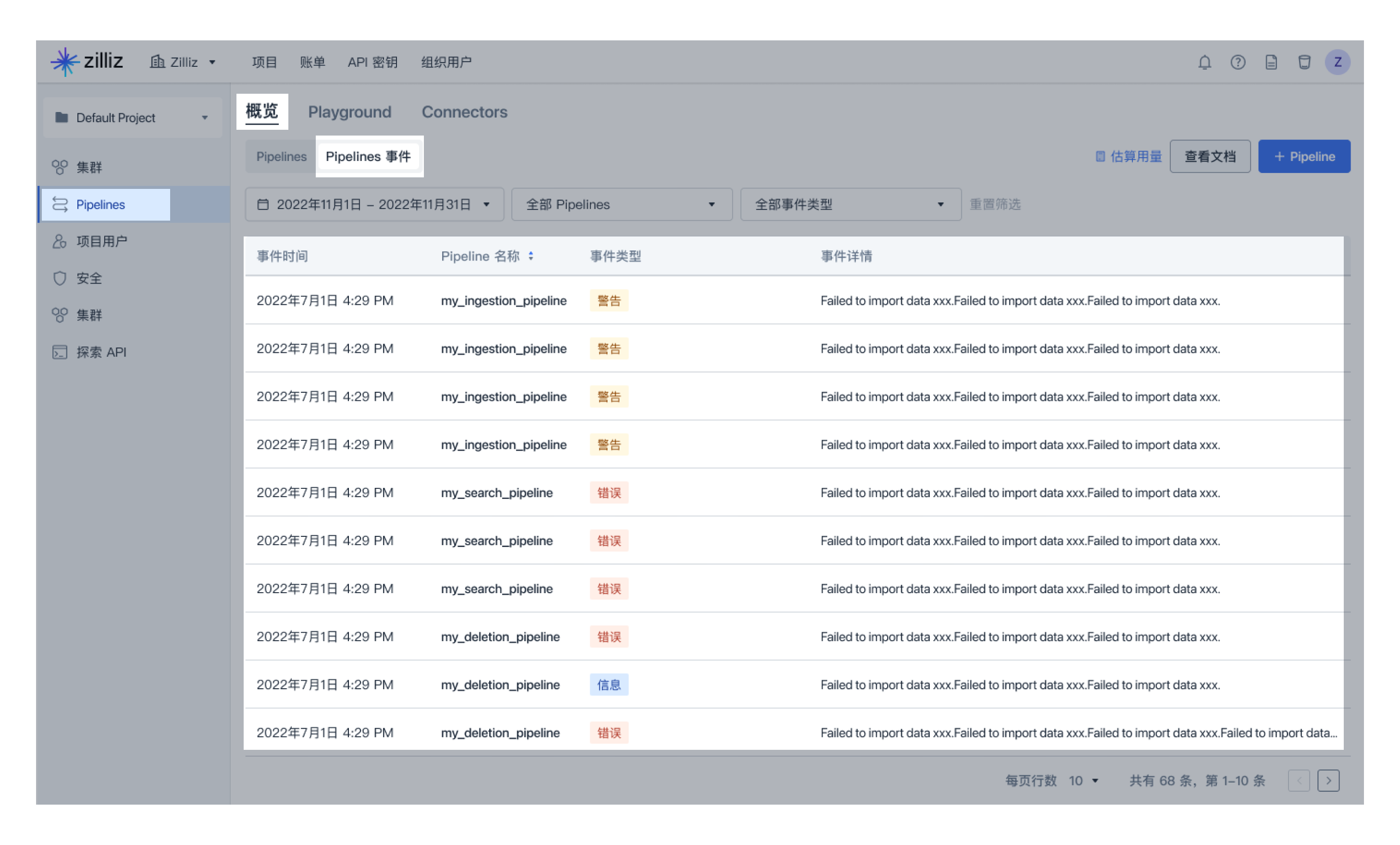Click the first 警告 badge in the table
The width and height of the screenshot is (1400, 845).
(x=609, y=300)
